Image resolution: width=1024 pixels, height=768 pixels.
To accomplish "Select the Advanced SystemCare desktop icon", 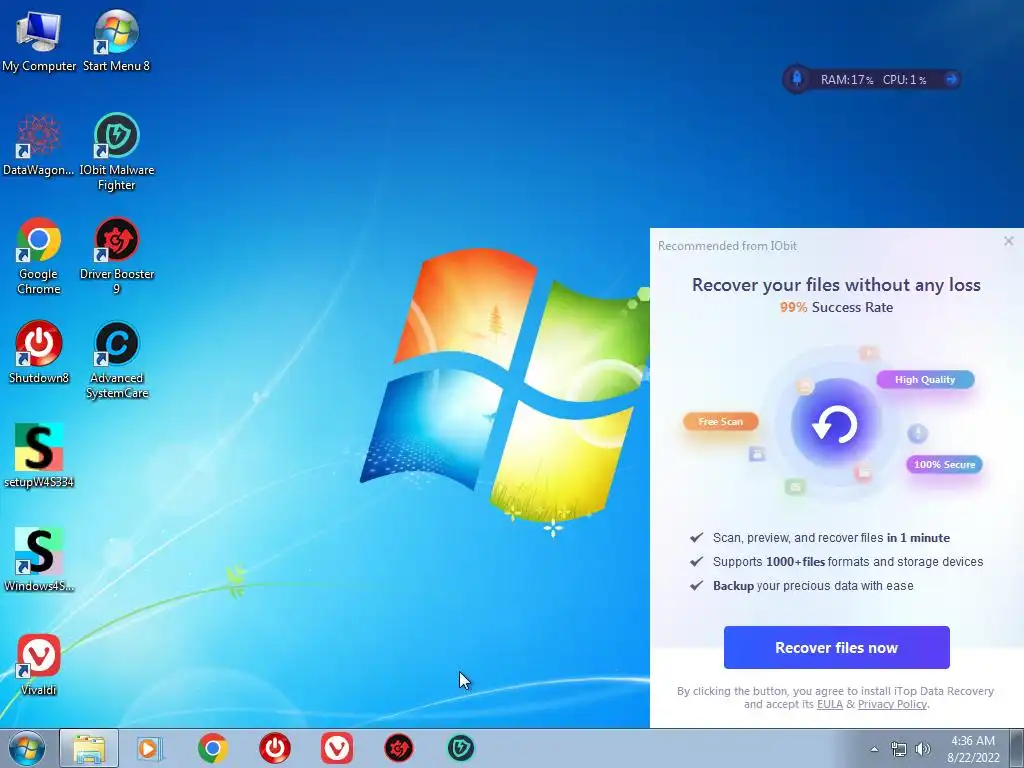I will click(117, 360).
